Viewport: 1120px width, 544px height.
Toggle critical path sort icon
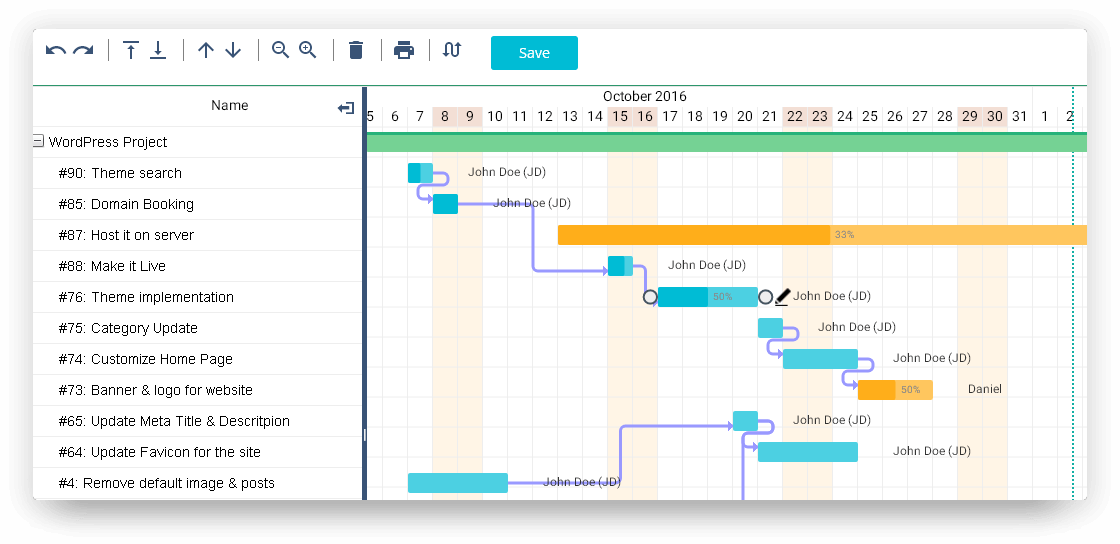(451, 49)
